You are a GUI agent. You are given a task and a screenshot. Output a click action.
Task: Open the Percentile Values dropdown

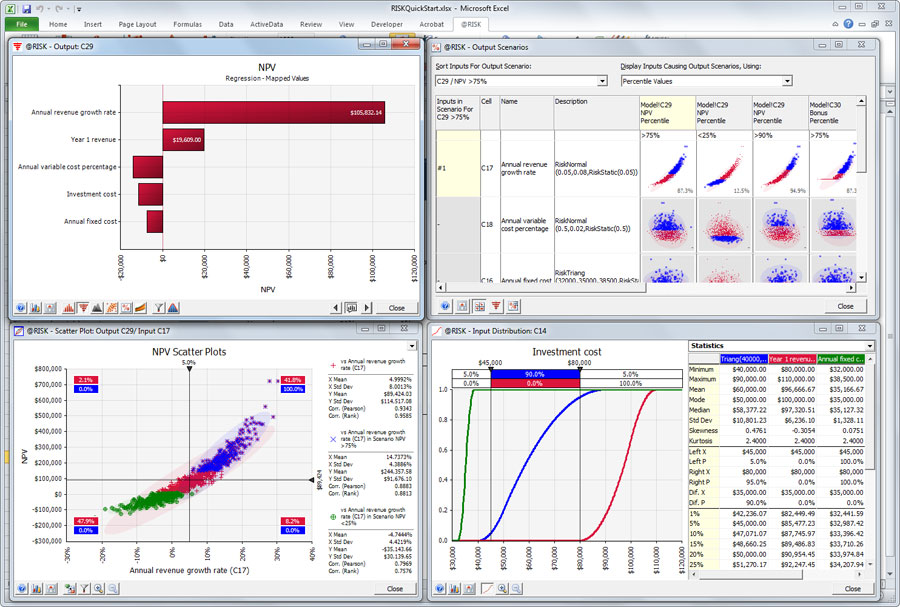pyautogui.click(x=788, y=81)
